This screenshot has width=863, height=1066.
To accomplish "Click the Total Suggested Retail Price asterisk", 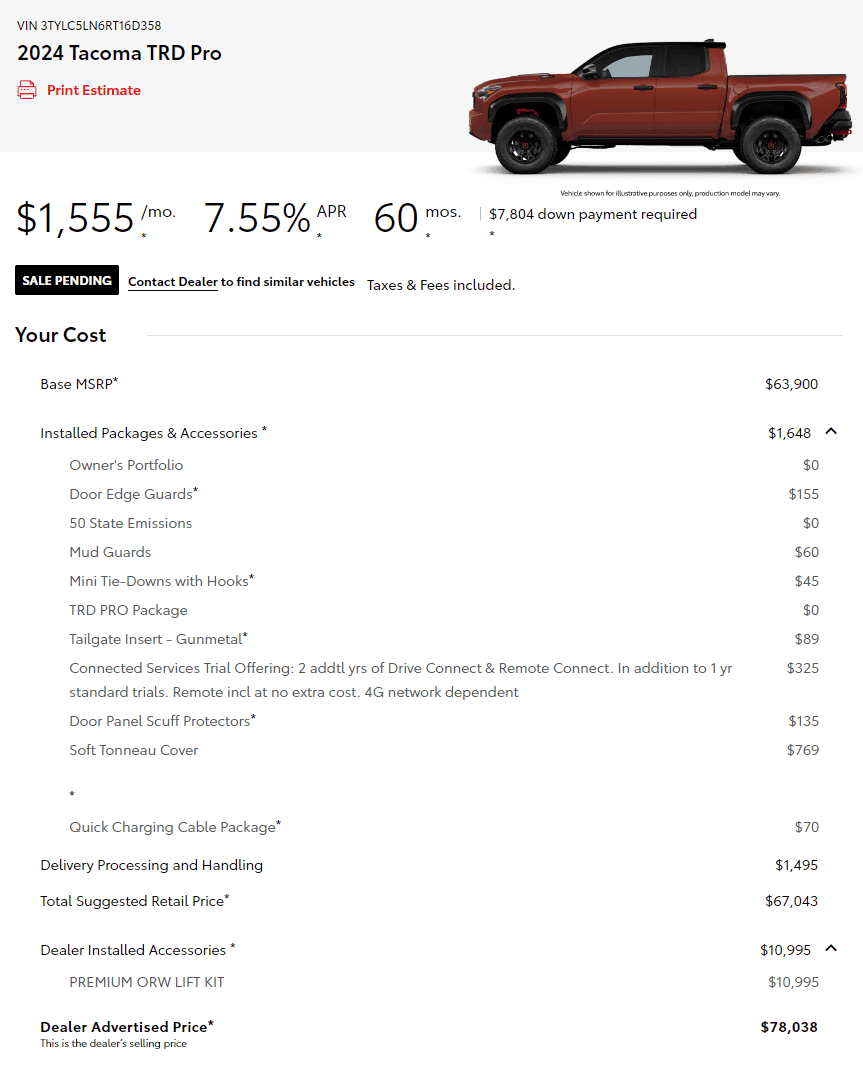I will tap(227, 897).
